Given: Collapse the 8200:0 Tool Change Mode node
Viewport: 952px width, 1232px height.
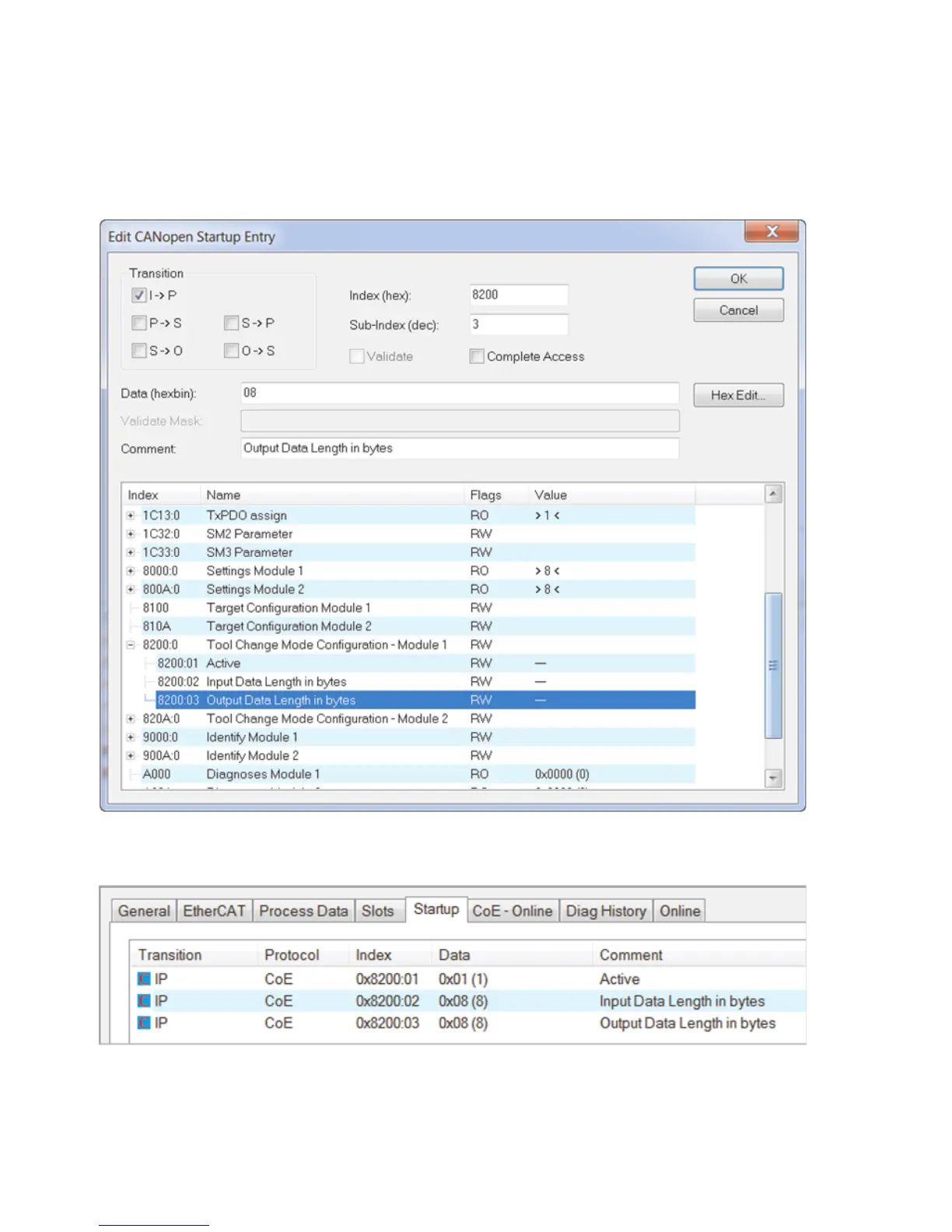Looking at the screenshot, I should 131,645.
